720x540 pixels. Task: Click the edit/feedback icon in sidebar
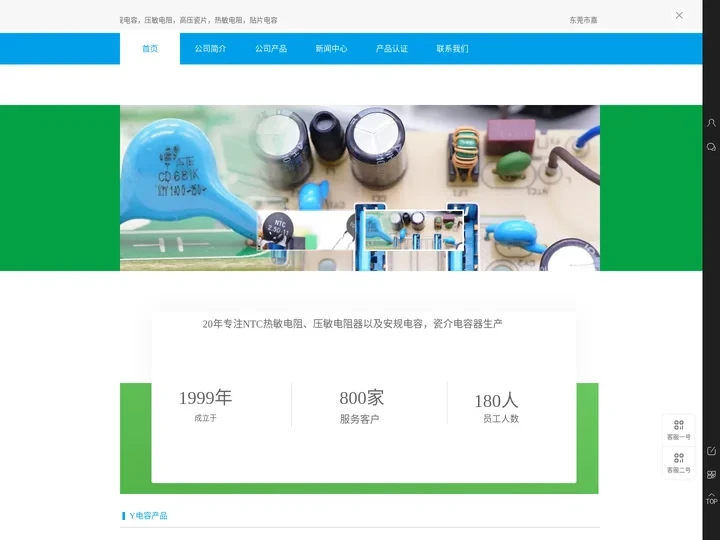pos(711,450)
